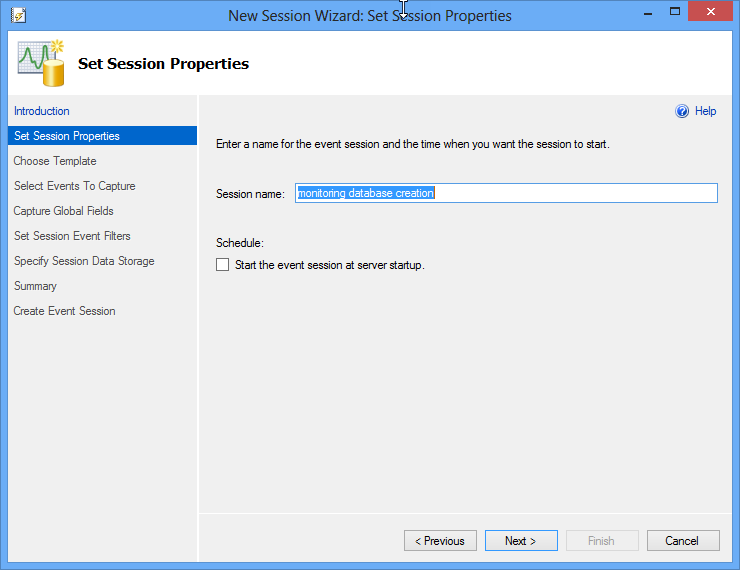Open the Help link
This screenshot has height=570, width=740.
[x=706, y=111]
